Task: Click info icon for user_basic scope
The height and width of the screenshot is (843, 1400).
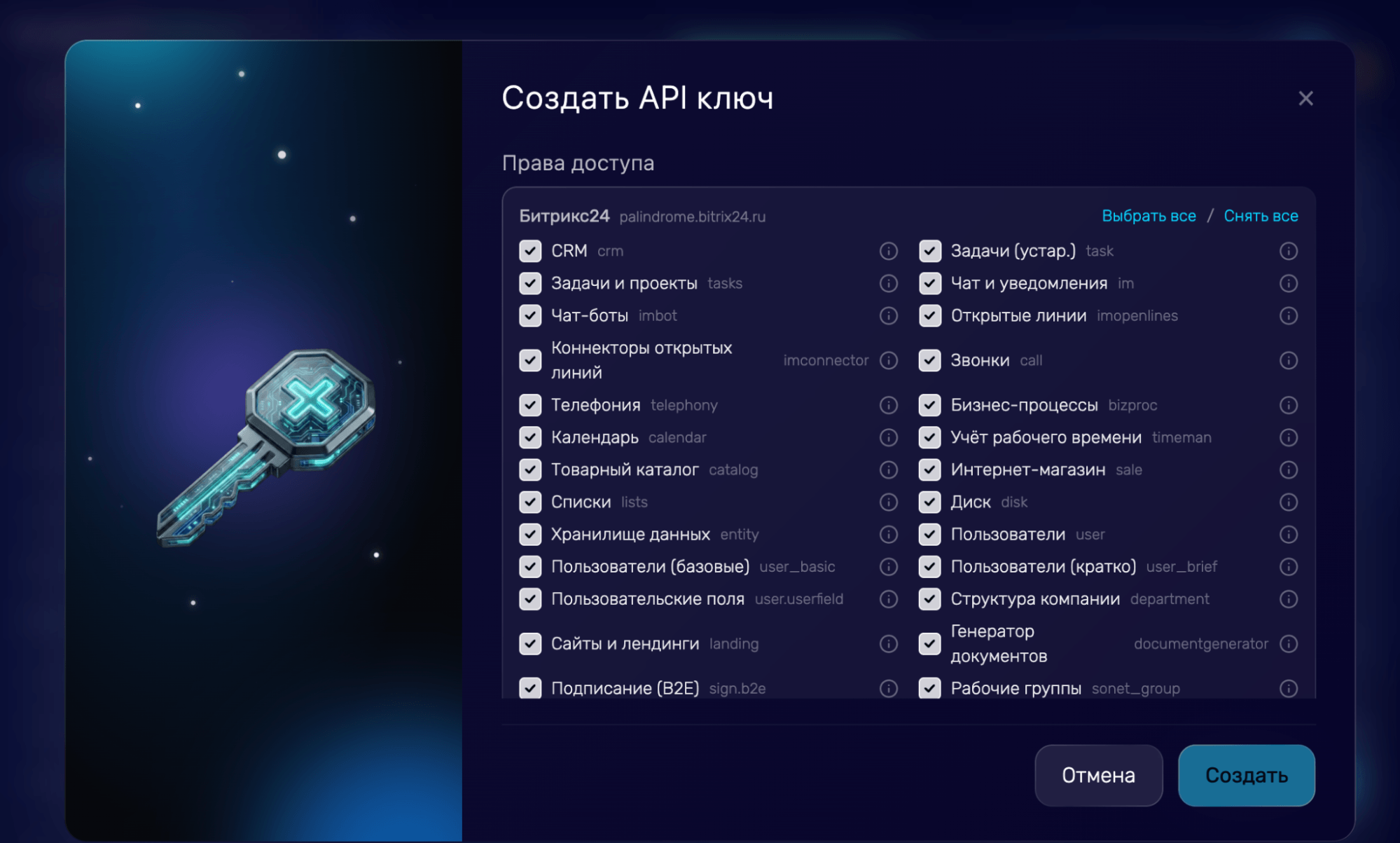Action: [x=888, y=566]
